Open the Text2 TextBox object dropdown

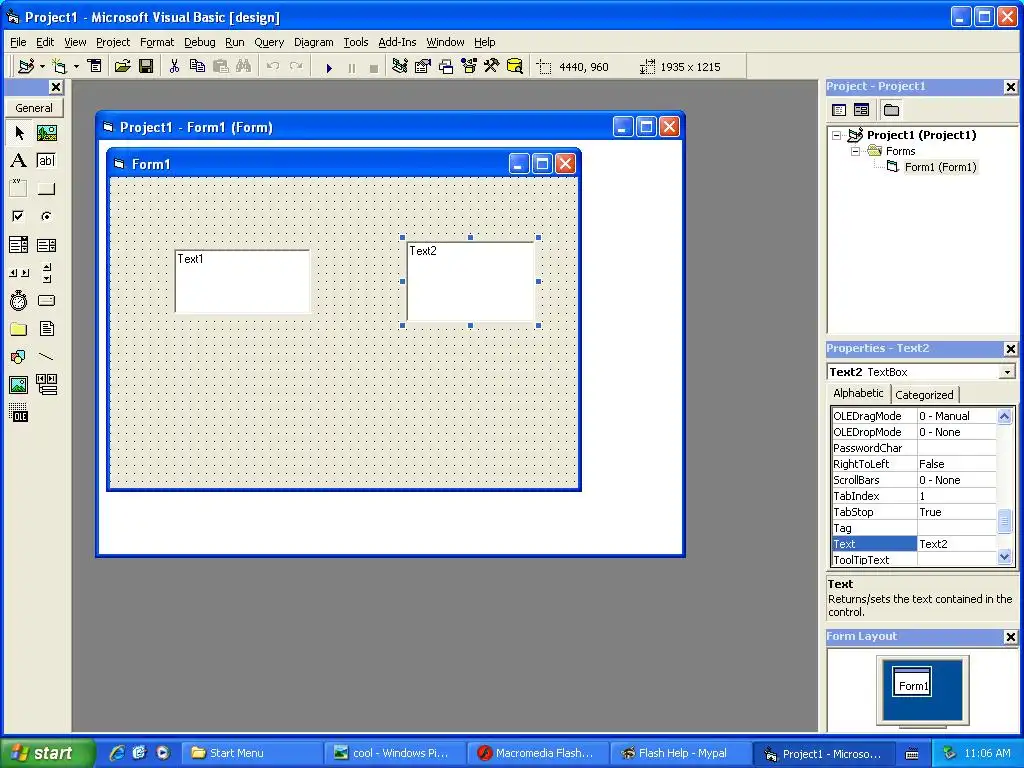1007,372
